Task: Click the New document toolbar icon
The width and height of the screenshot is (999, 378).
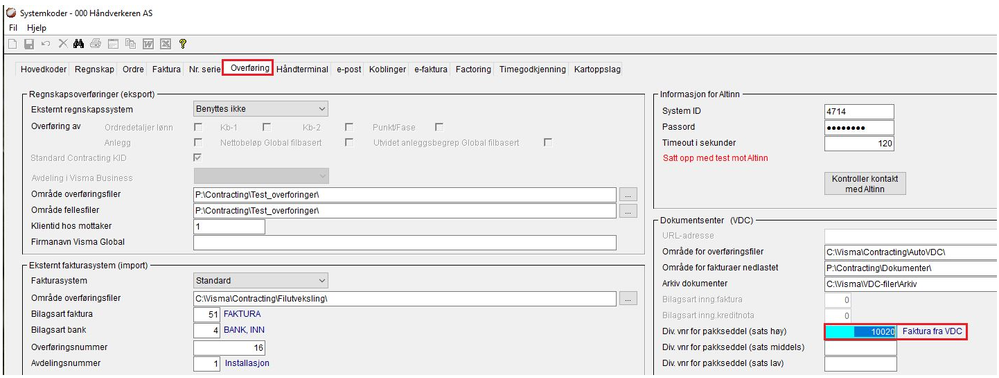Action: pyautogui.click(x=13, y=43)
